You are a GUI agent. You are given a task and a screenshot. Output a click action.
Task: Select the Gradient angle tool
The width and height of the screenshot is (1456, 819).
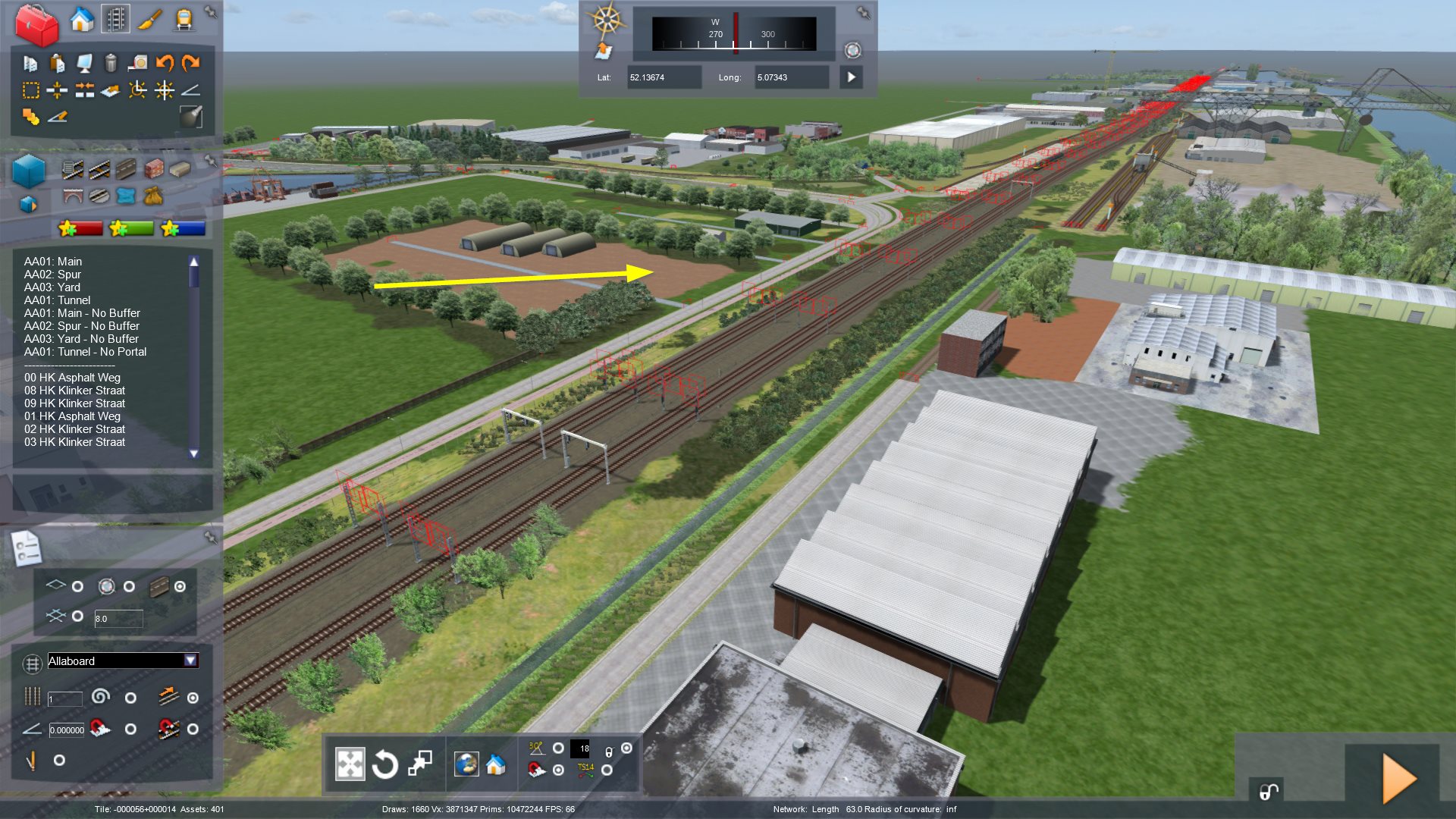pyautogui.click(x=191, y=91)
